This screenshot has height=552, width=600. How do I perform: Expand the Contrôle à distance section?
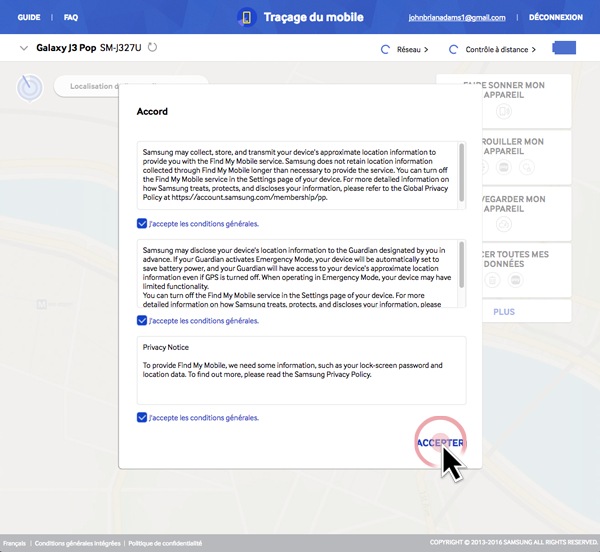coord(501,49)
